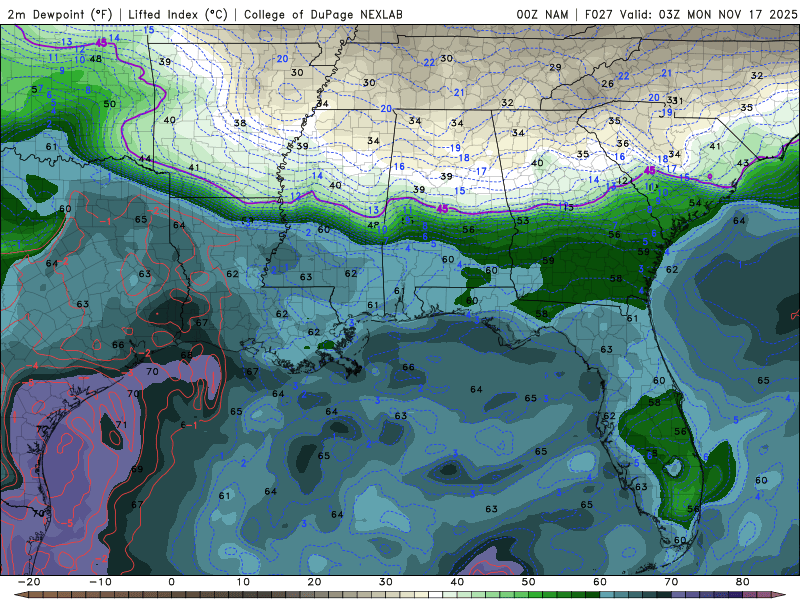800x600 pixels.
Task: Click the dewpoint value "57" on the map
Action: click(x=37, y=89)
